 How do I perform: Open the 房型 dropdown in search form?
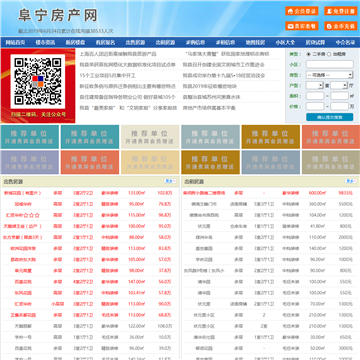[x=330, y=75]
